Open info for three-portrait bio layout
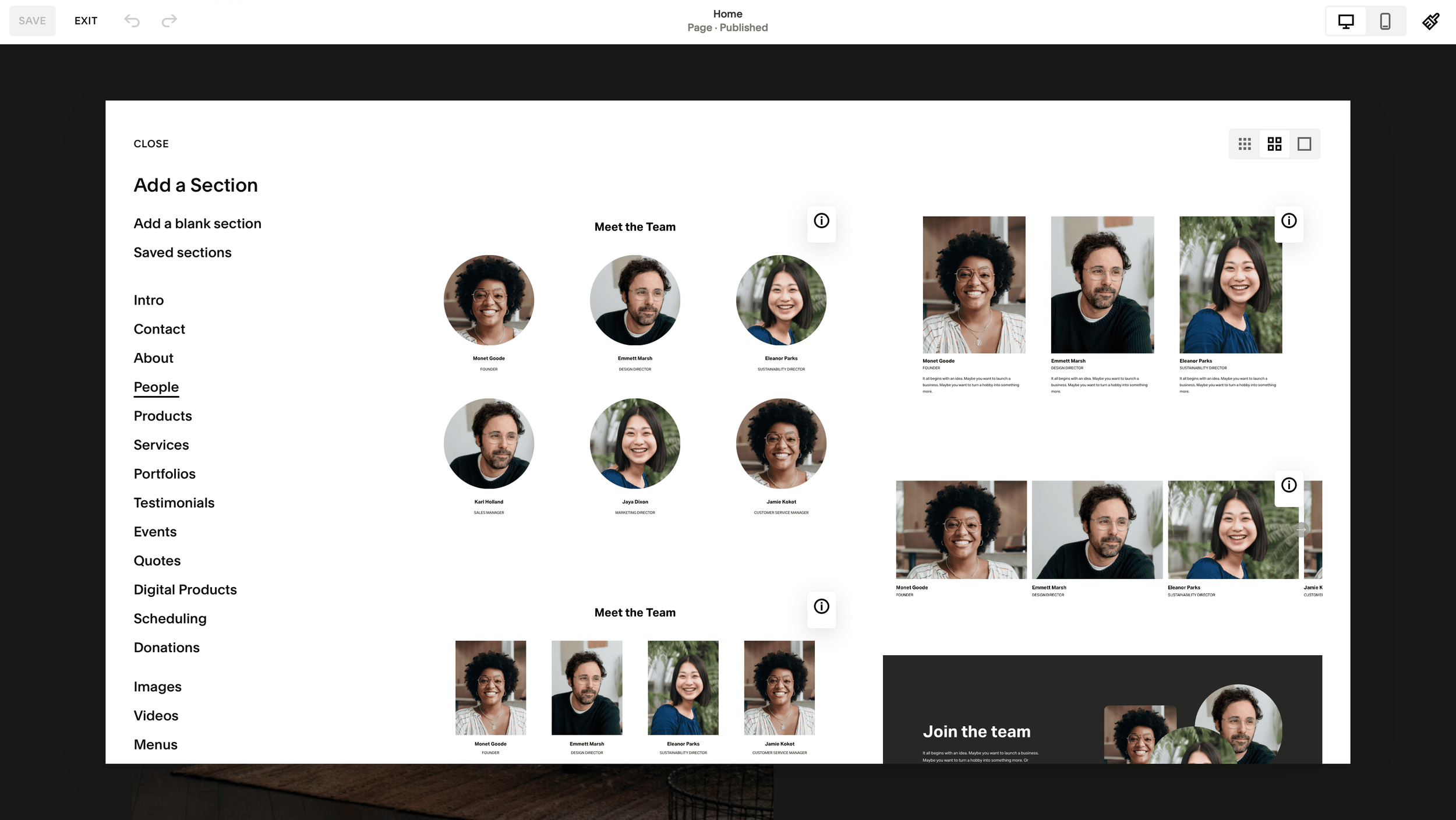 [1288, 221]
